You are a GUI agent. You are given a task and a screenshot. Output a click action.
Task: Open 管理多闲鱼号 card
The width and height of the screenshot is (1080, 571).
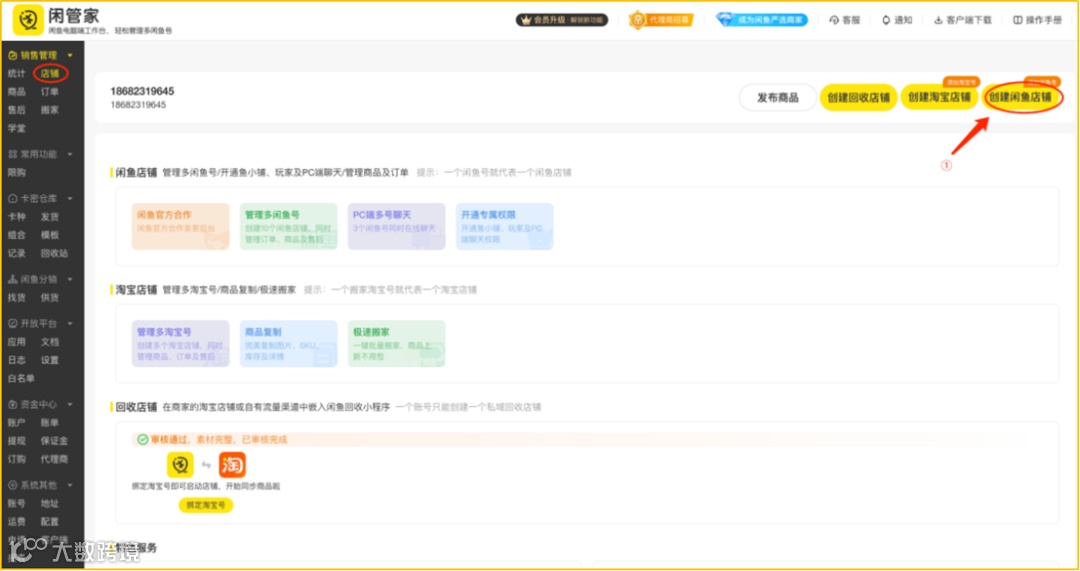click(x=289, y=226)
